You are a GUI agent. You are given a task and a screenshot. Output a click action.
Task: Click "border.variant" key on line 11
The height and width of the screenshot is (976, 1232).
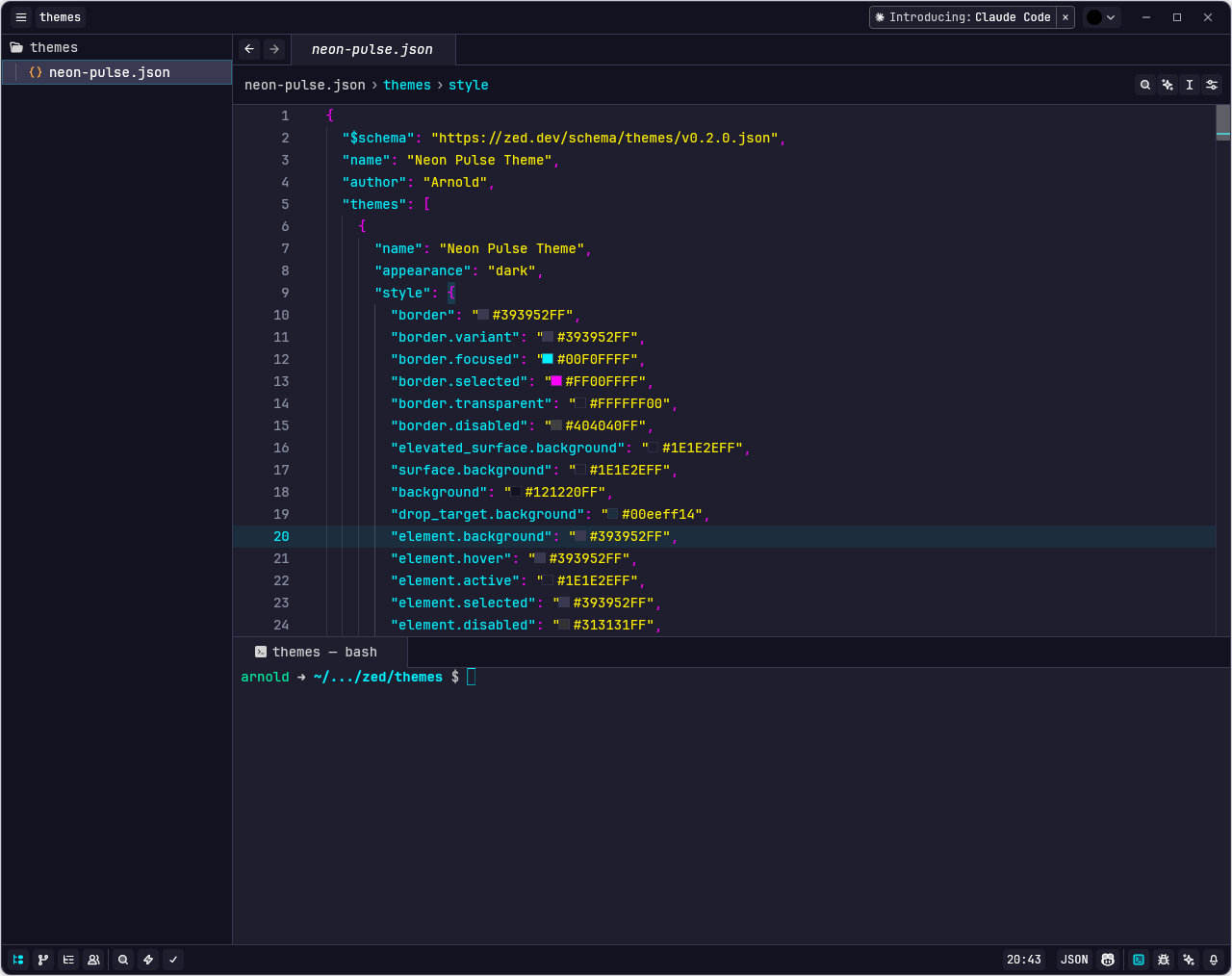455,337
